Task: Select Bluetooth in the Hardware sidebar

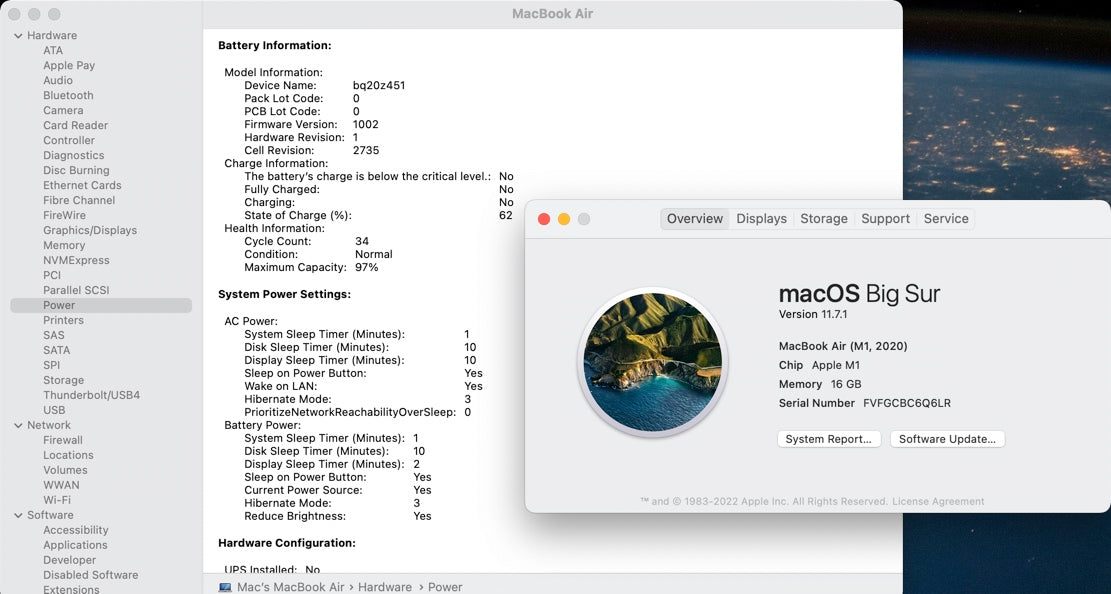Action: tap(67, 95)
